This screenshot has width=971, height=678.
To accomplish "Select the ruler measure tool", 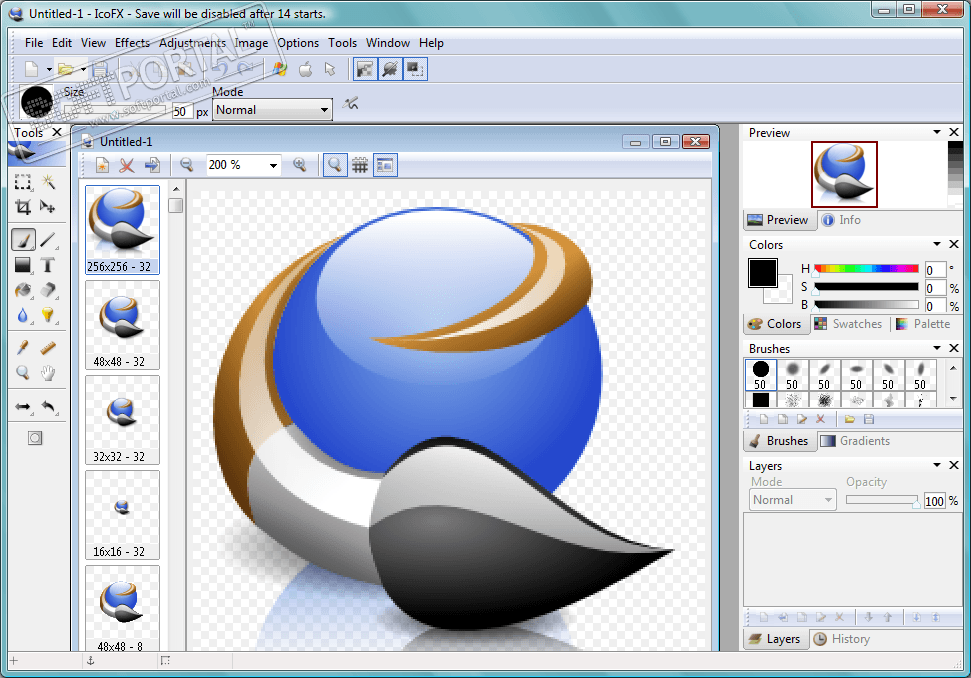I will [48, 347].
